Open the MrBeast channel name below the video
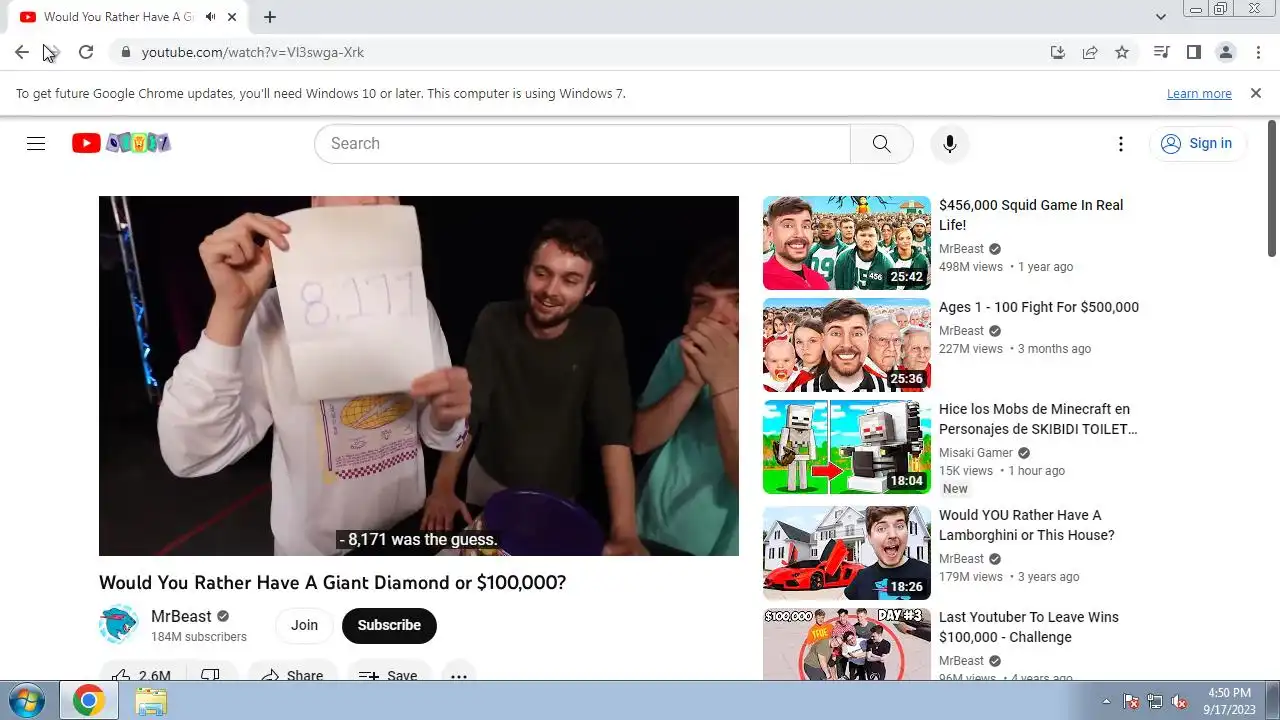 pos(181,616)
